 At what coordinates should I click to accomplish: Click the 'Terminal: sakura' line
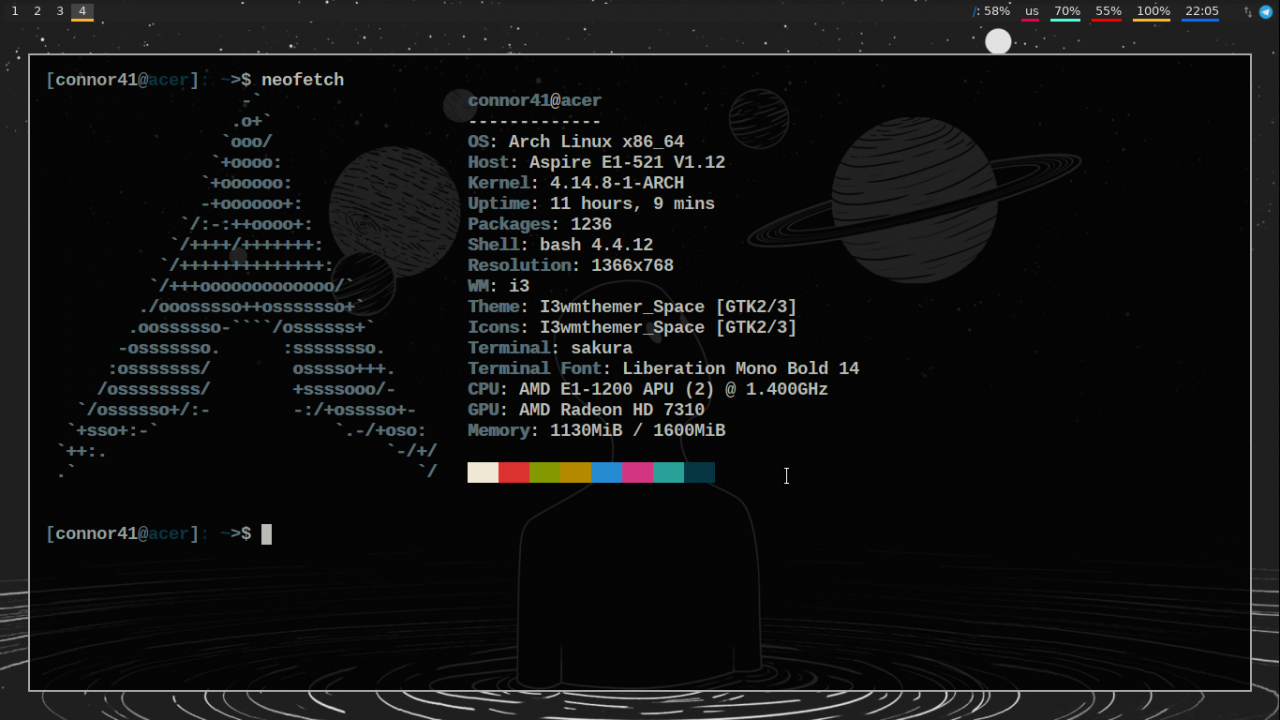pyautogui.click(x=550, y=348)
